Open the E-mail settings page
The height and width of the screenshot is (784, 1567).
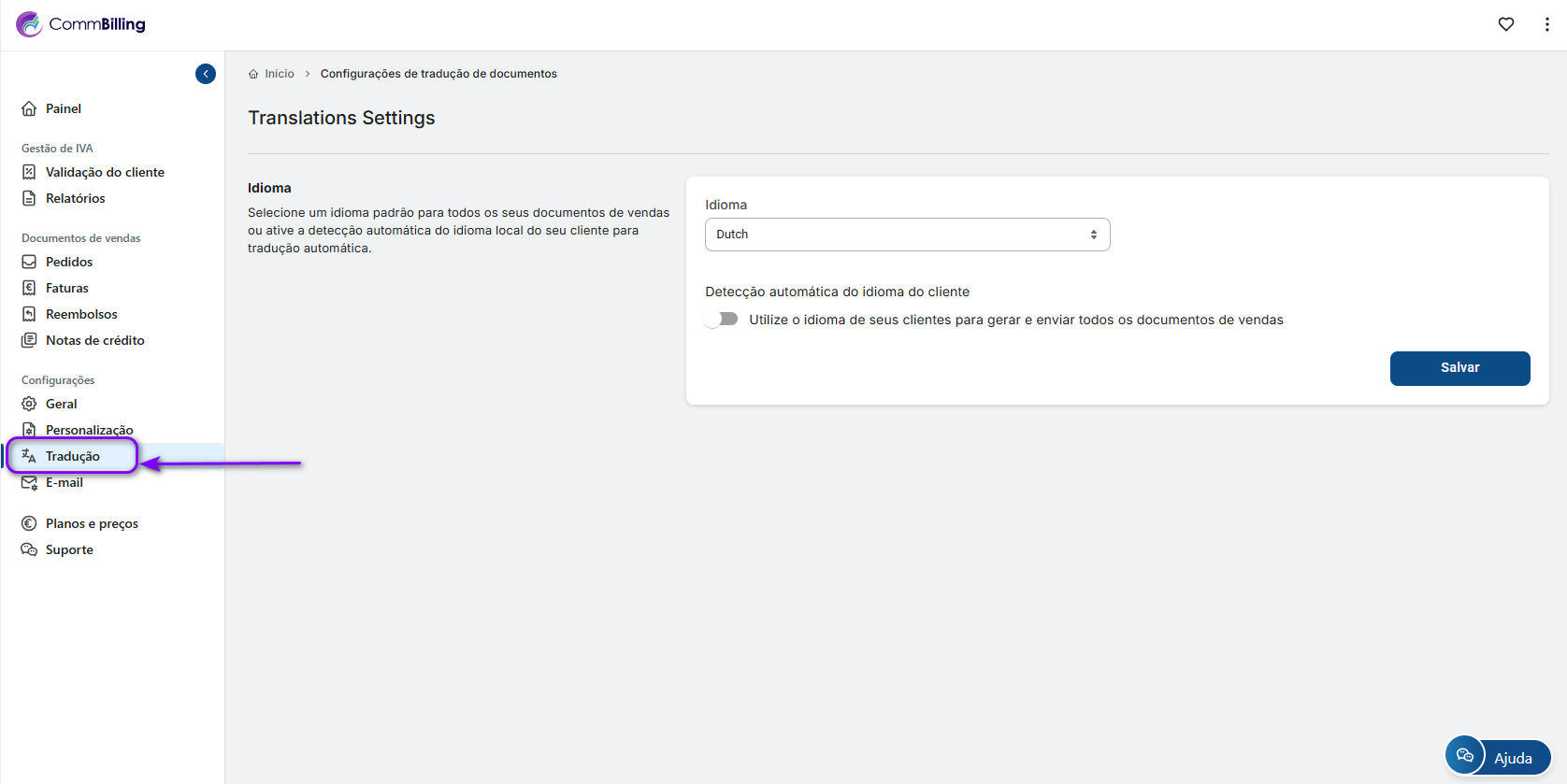(65, 483)
